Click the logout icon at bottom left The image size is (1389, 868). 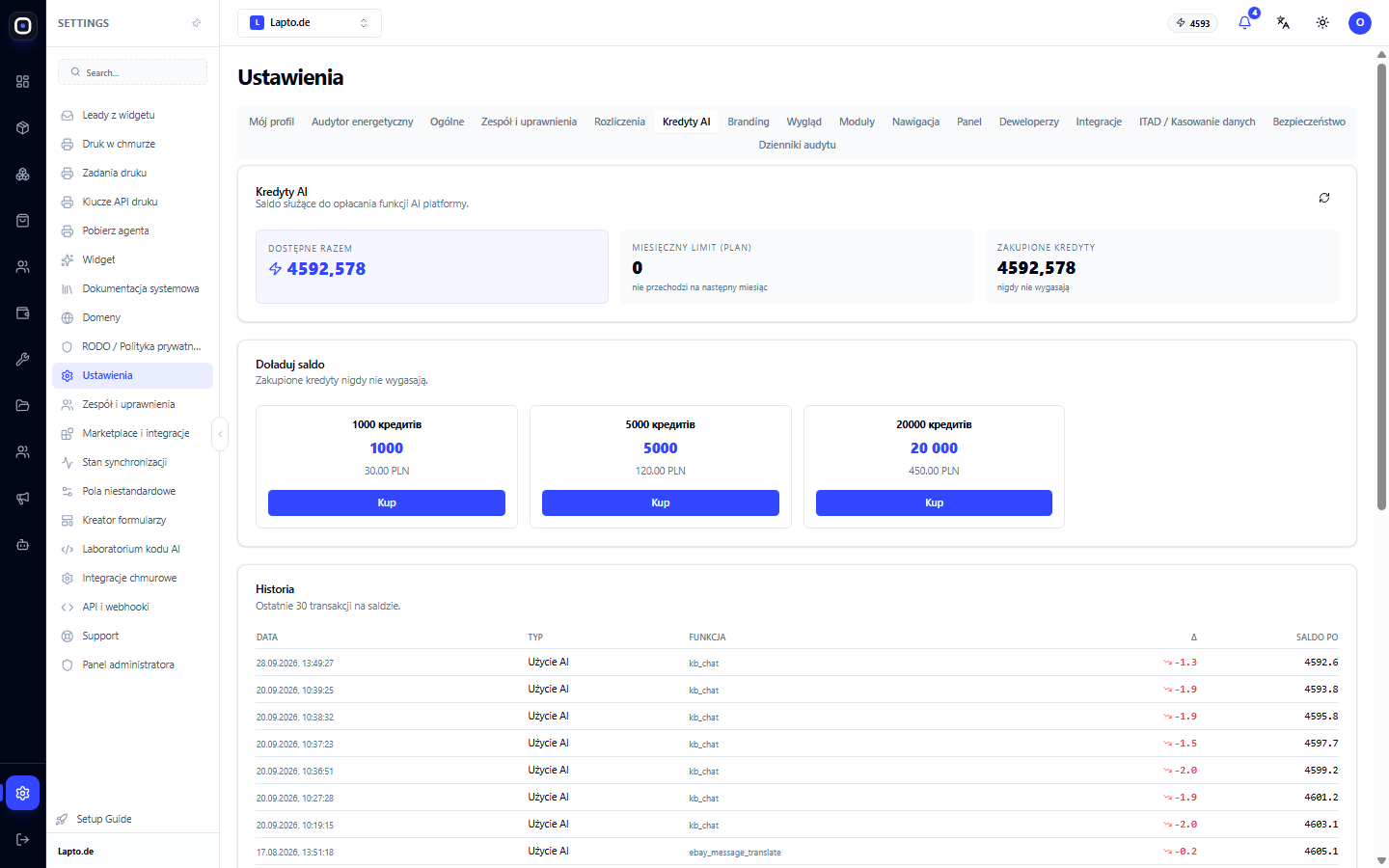click(23, 839)
